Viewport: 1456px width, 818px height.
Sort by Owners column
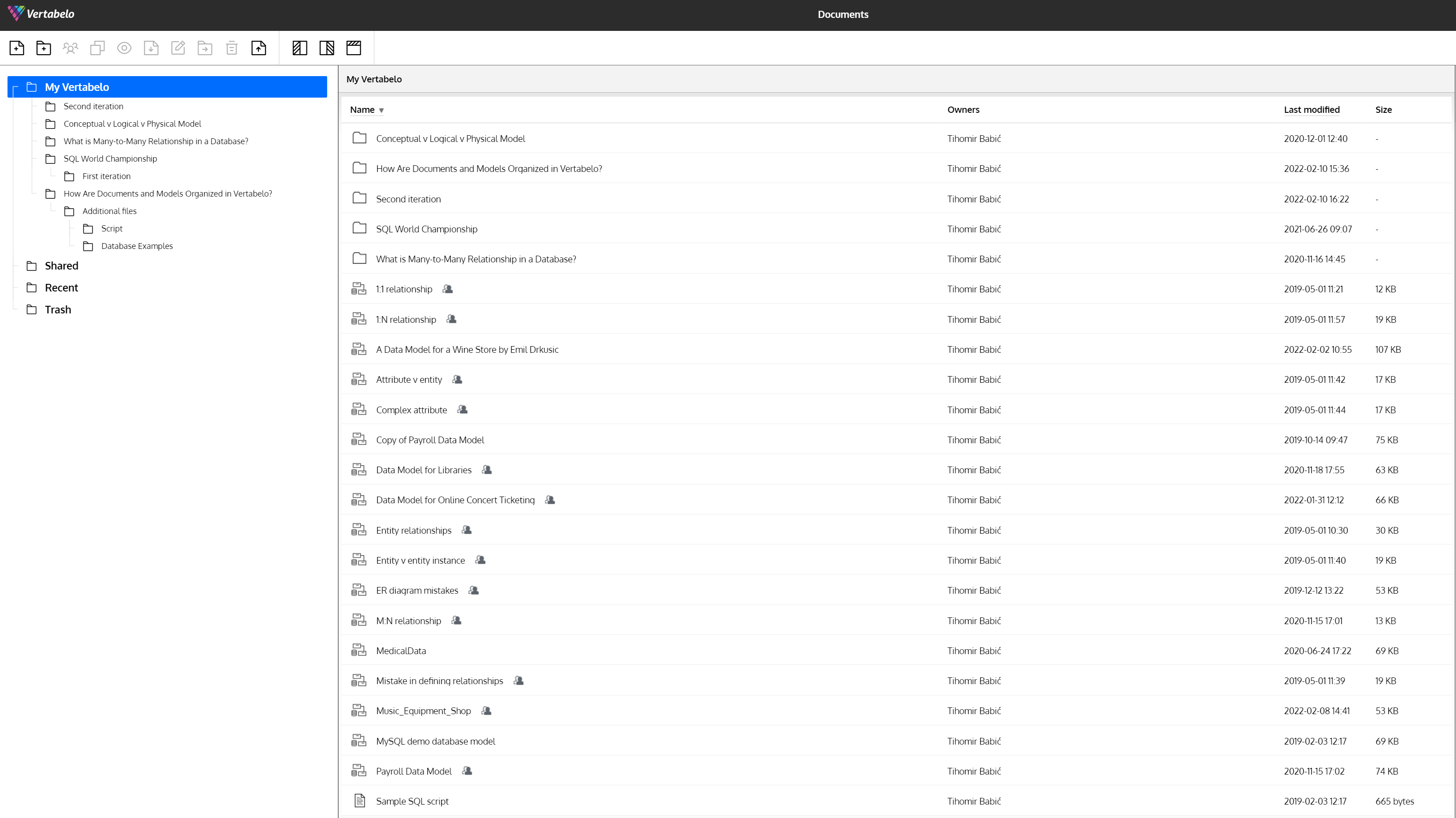[963, 110]
